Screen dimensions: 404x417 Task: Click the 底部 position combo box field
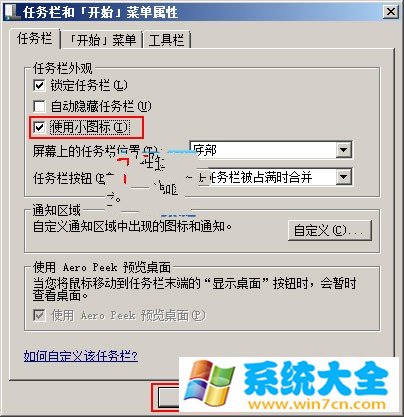(x=271, y=150)
